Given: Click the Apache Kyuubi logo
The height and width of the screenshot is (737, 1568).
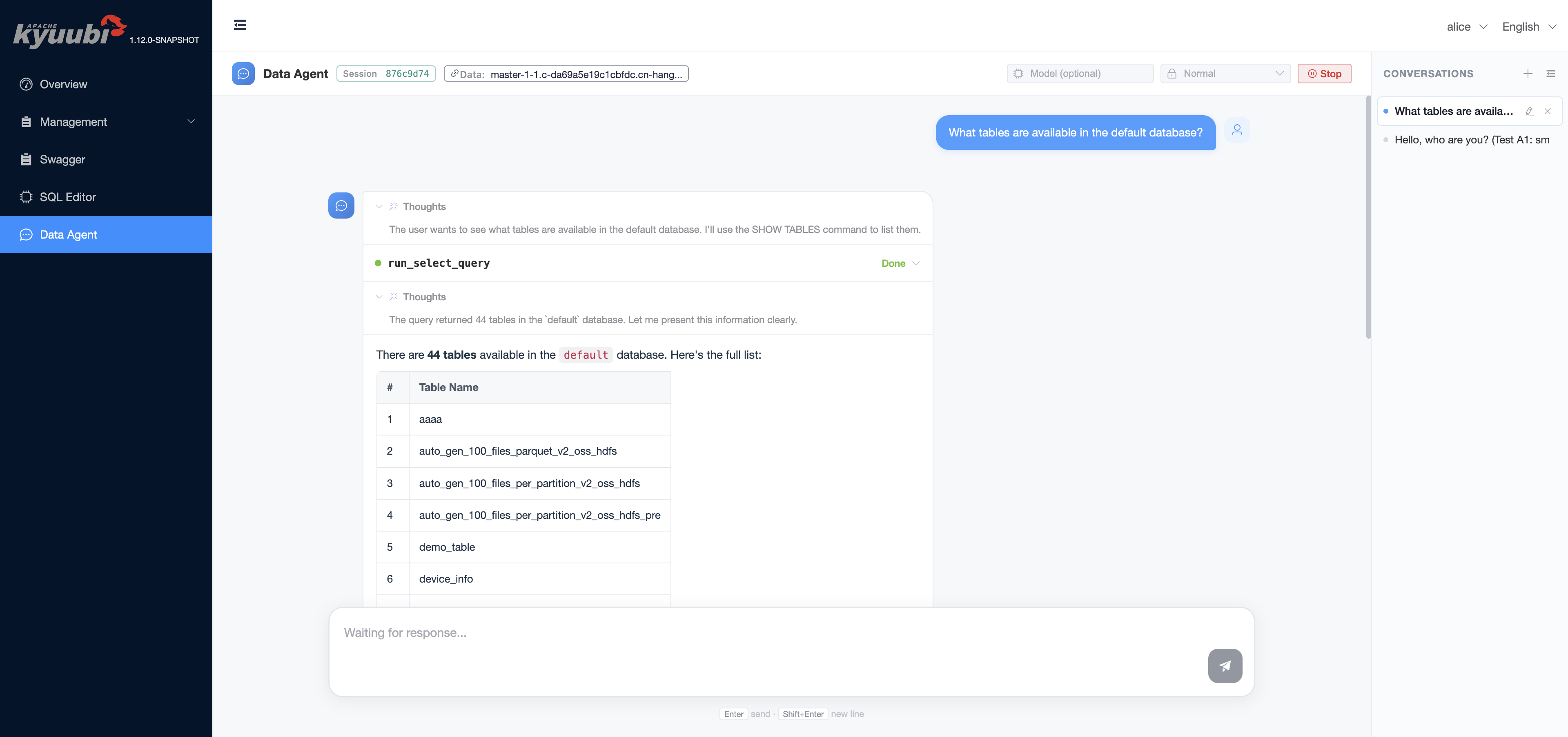Looking at the screenshot, I should [69, 32].
